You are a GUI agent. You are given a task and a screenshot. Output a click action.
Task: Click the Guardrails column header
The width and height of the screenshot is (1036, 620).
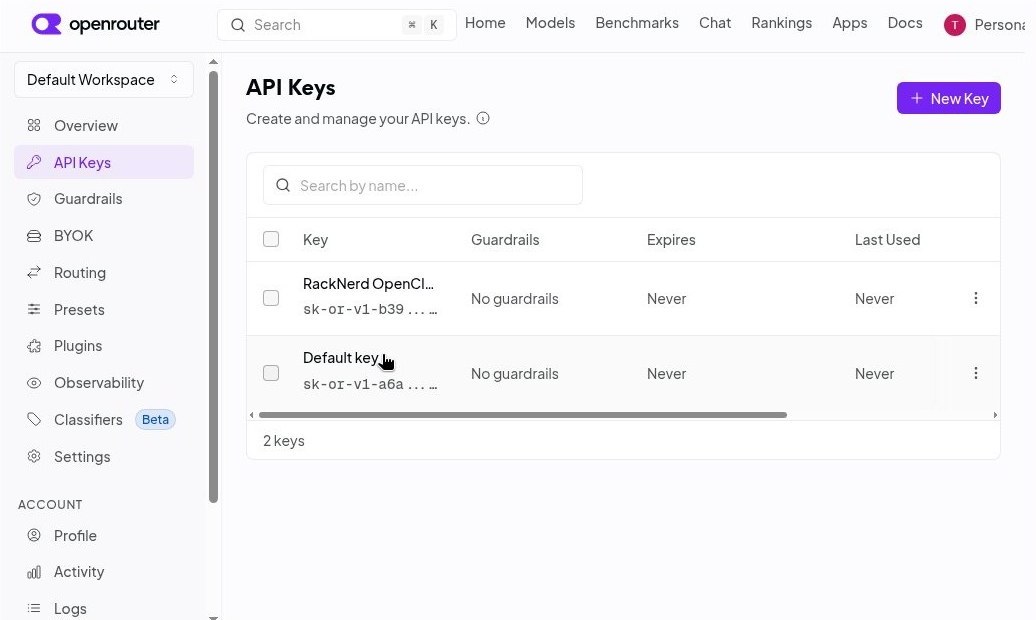point(505,239)
